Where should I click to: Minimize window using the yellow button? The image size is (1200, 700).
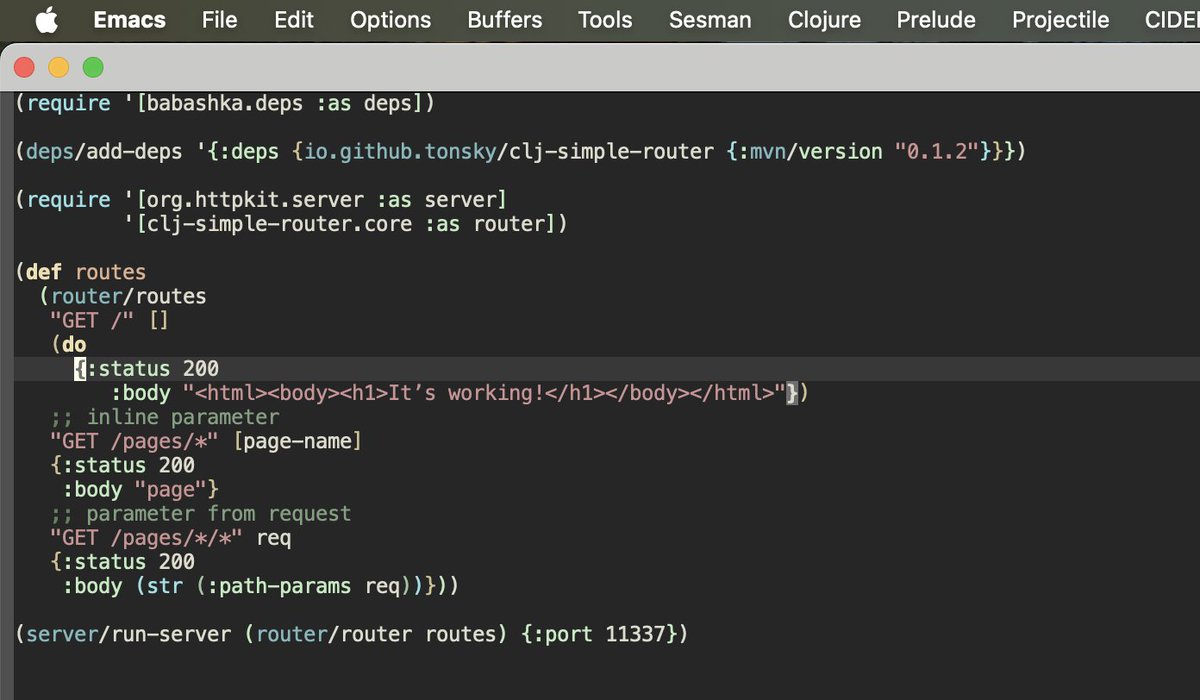tap(59, 68)
